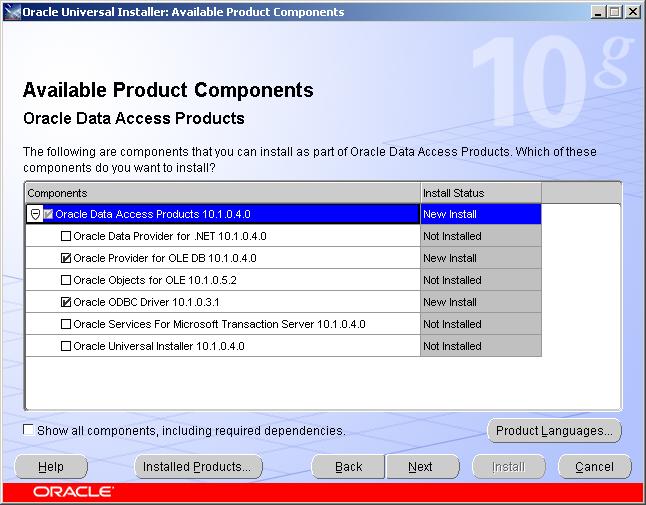
Task: Click Not Installed status for Objects for OLE
Action: [481, 280]
